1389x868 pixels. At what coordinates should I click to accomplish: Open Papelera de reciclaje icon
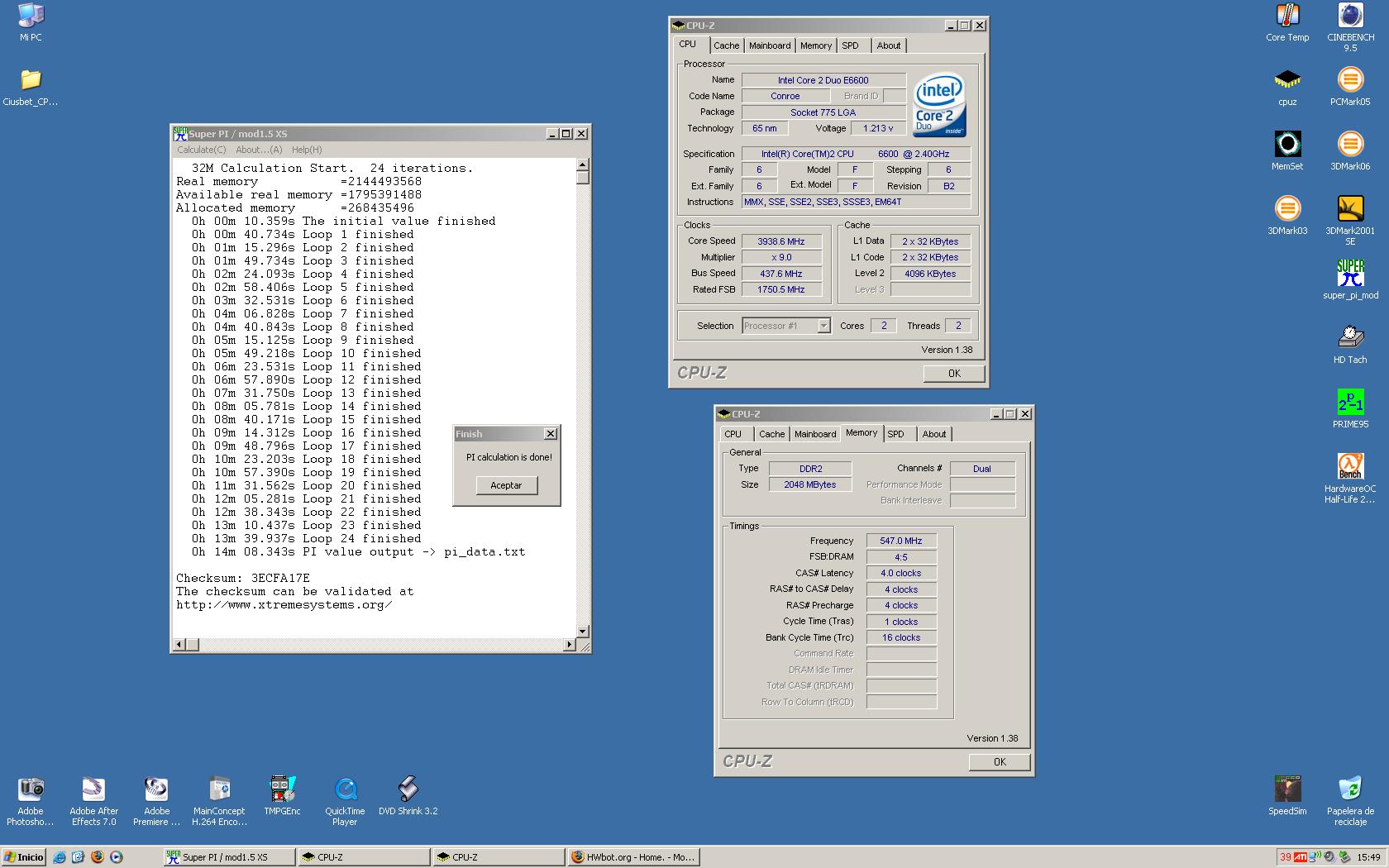[x=1350, y=801]
